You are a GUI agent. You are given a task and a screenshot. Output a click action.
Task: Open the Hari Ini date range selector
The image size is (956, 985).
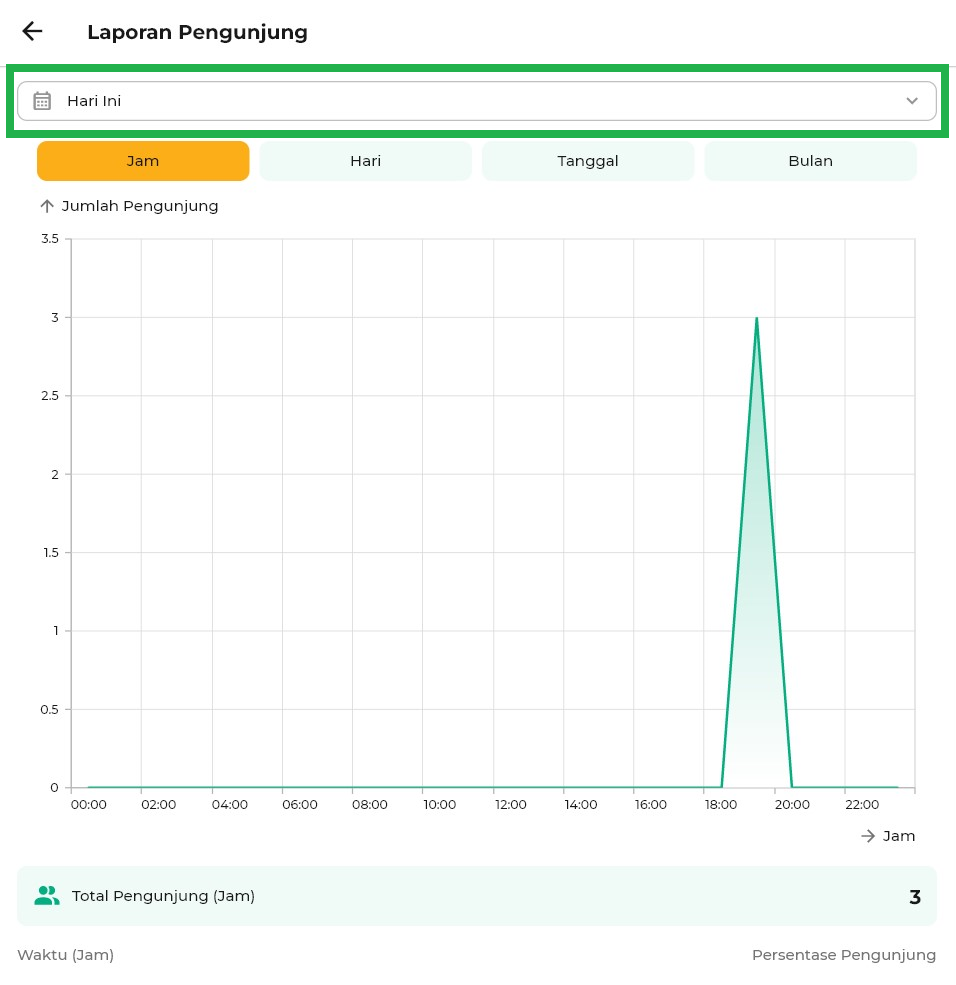click(476, 101)
